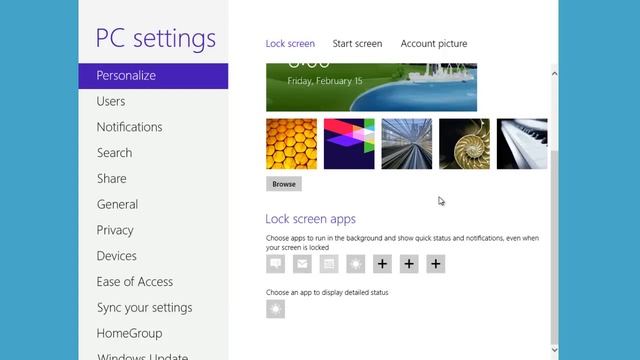Click the PC settings title

pos(156,39)
